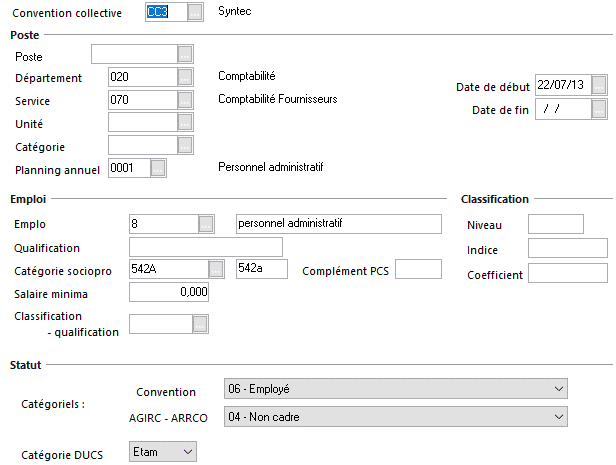Open Planning annuel lookup button

tap(158, 168)
